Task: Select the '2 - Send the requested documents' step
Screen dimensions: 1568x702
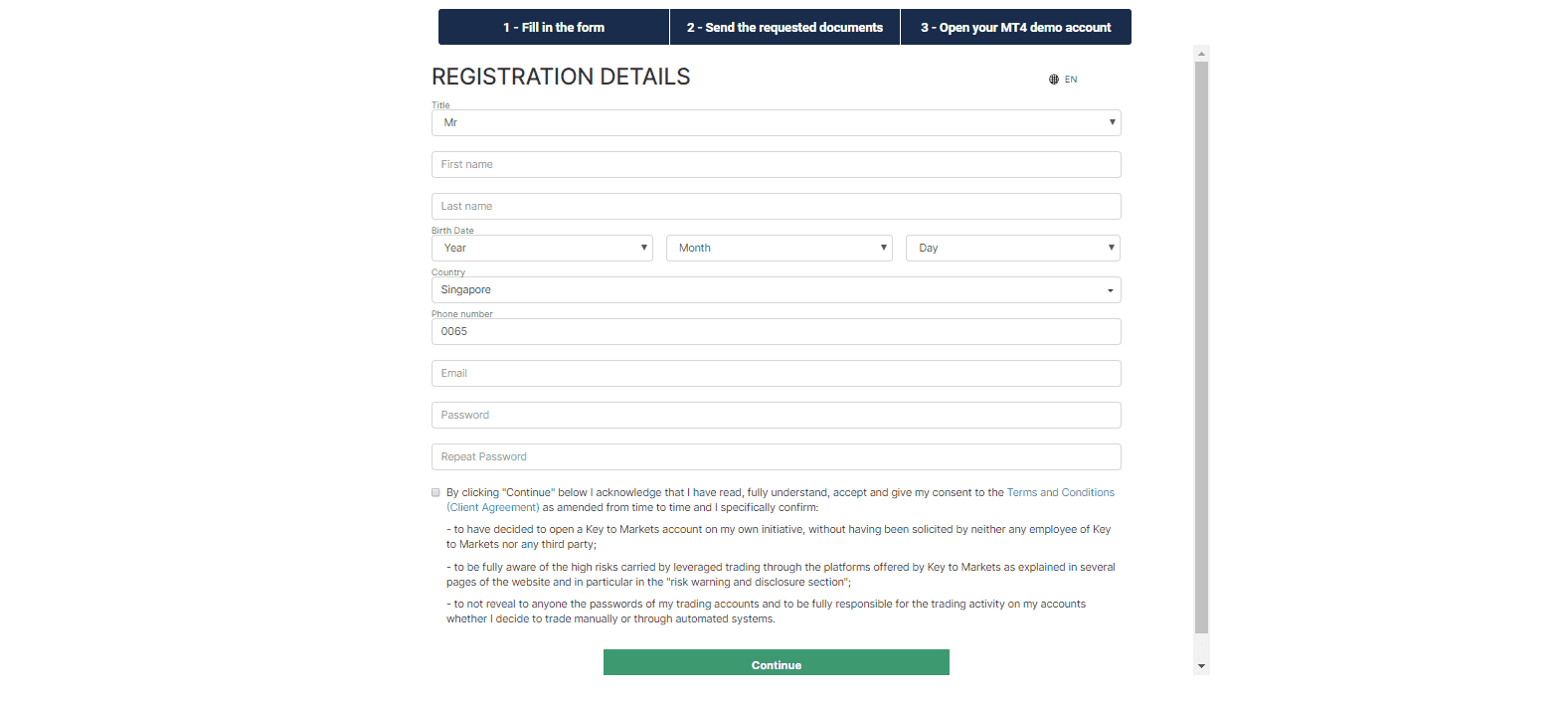Action: (784, 27)
